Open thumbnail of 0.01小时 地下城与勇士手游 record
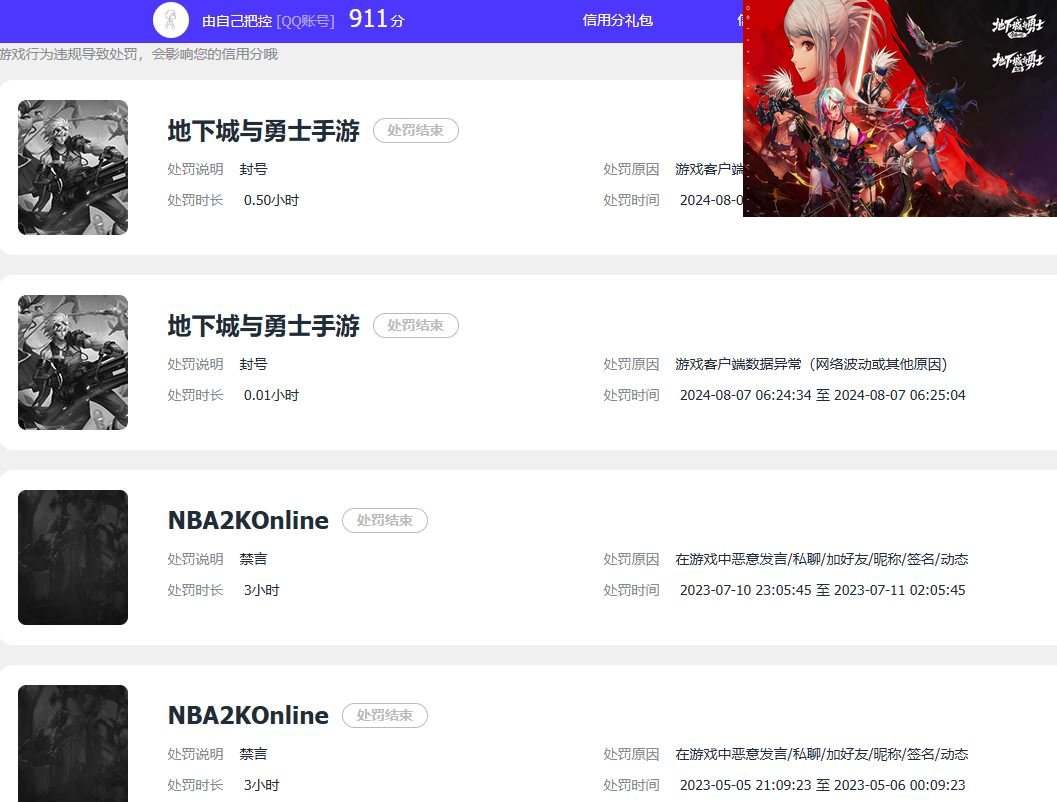This screenshot has width=1057, height=802. 73,362
